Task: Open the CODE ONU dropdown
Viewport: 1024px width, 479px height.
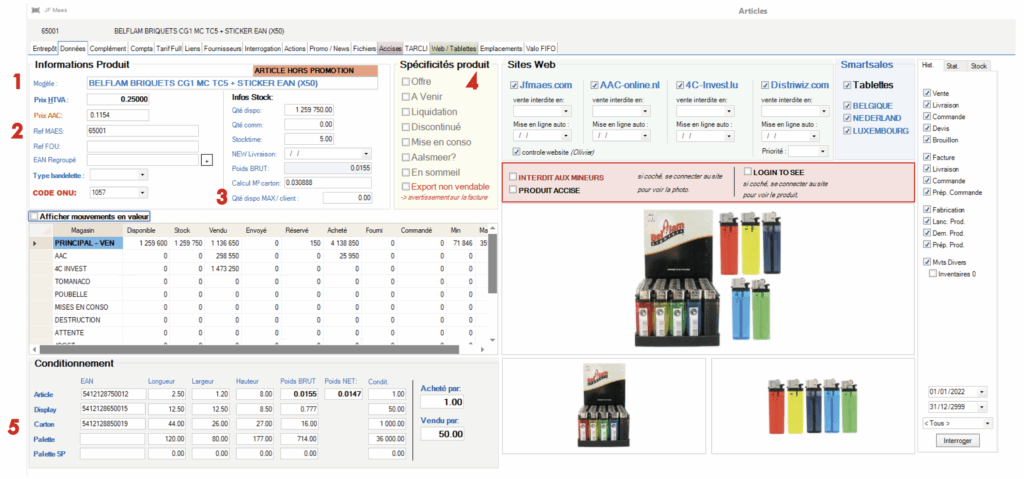Action: tap(139, 190)
